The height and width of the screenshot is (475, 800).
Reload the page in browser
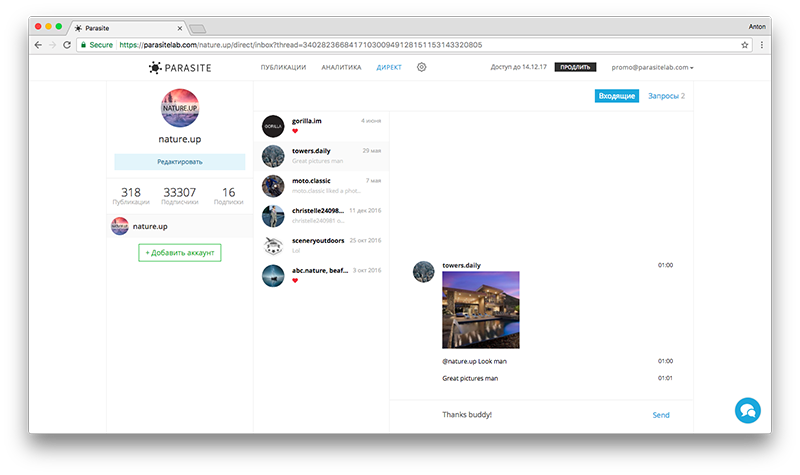(67, 45)
